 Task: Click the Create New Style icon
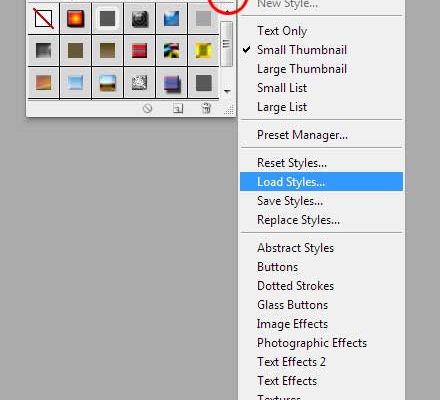pyautogui.click(x=178, y=108)
